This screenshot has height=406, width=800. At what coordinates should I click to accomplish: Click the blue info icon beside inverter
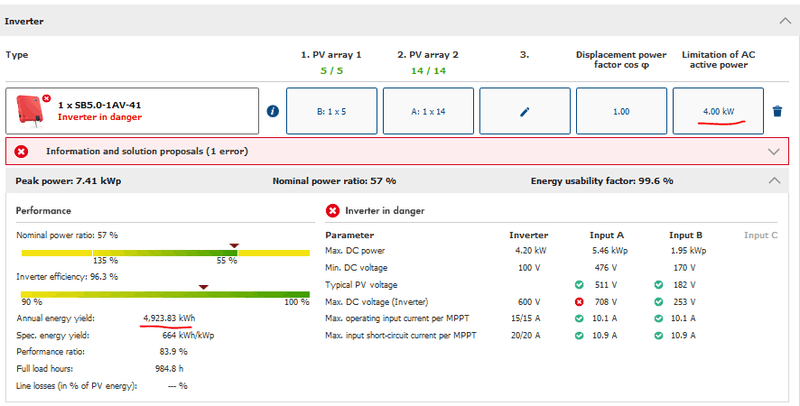272,111
